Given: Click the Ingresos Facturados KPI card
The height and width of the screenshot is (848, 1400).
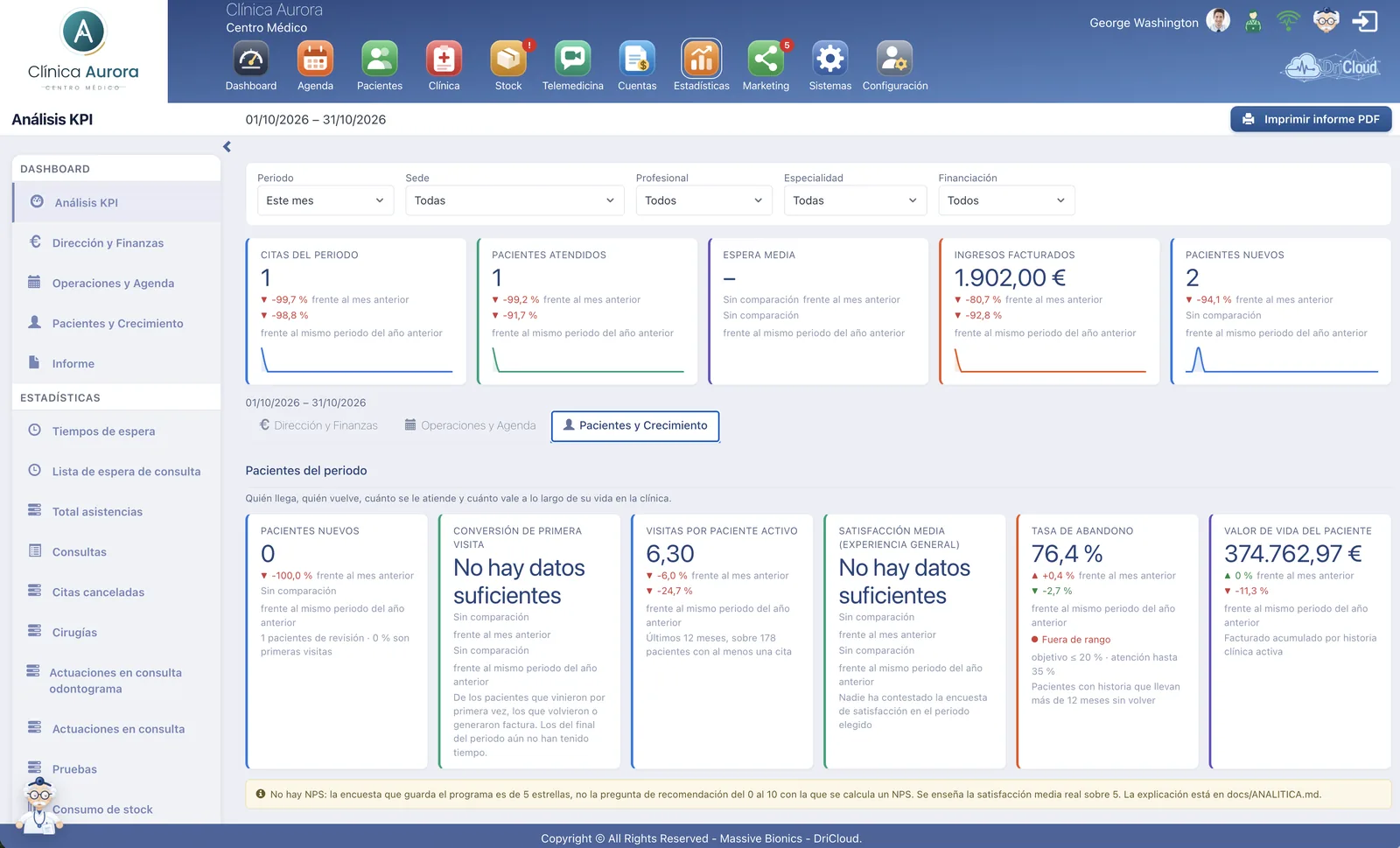Looking at the screenshot, I should [1049, 311].
